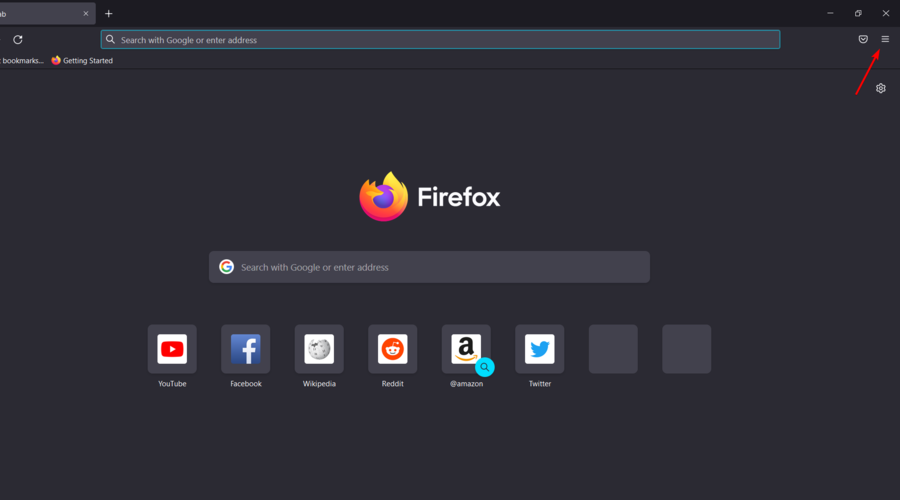Screen dimensions: 900x500
Task: Restore down the Firefox window
Action: click(x=858, y=13)
